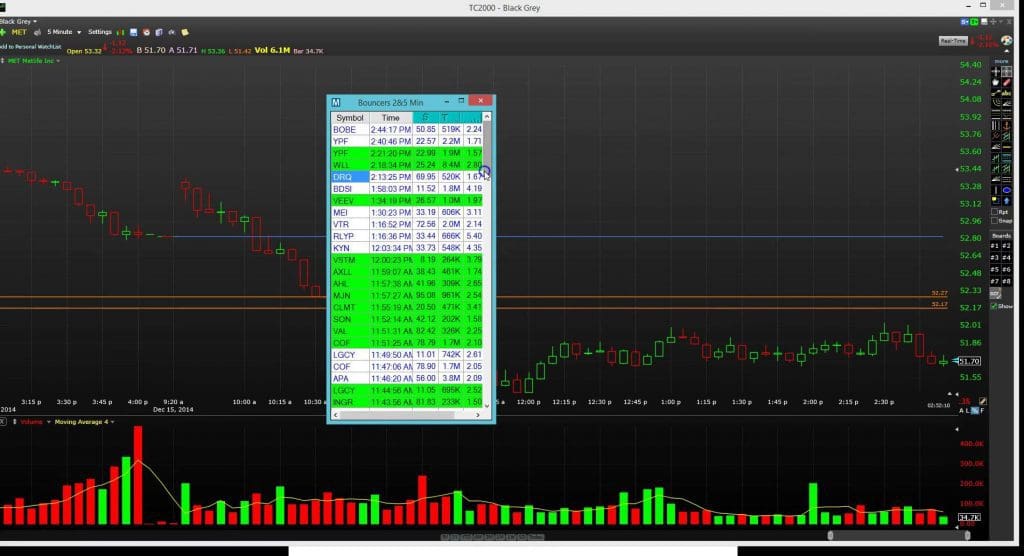Select the BOBE row in Bouncers

[x=407, y=129]
